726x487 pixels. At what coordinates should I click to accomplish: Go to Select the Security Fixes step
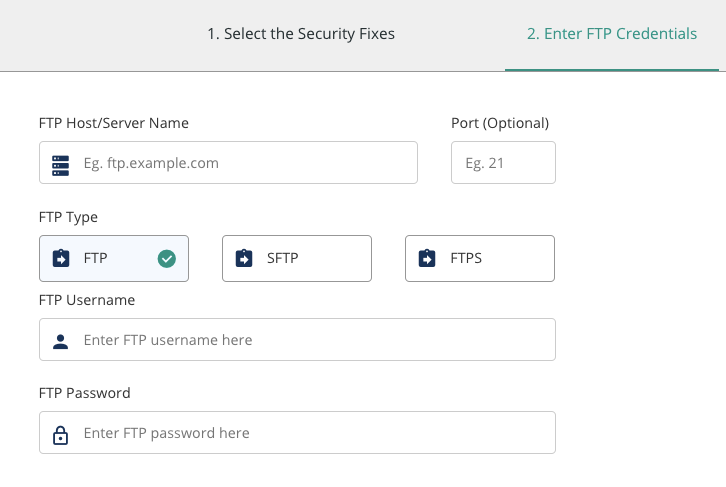[301, 34]
